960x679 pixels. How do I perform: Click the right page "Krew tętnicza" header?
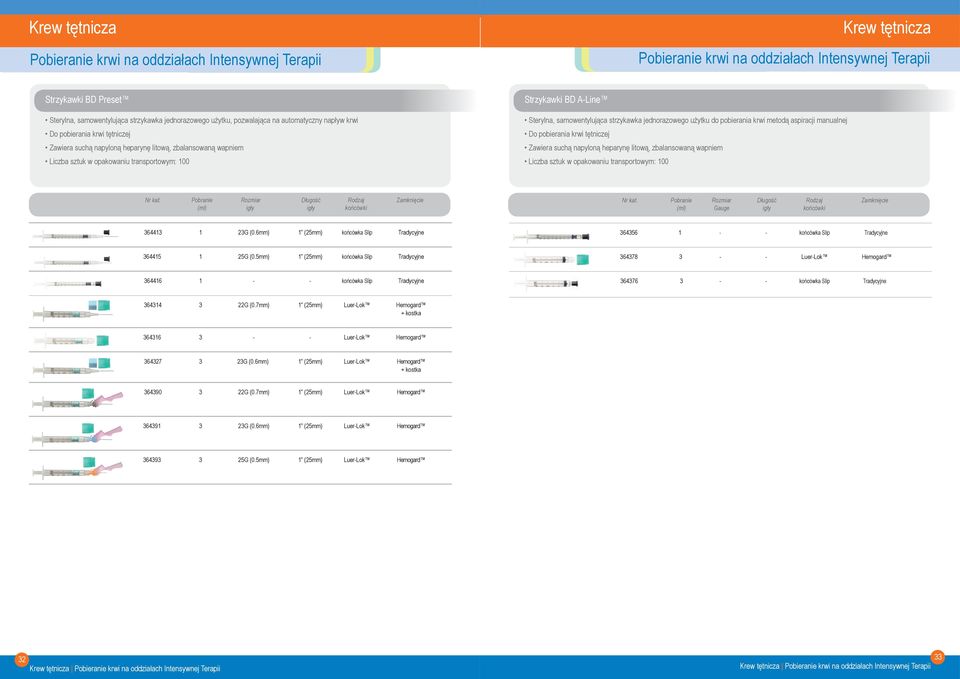point(887,28)
